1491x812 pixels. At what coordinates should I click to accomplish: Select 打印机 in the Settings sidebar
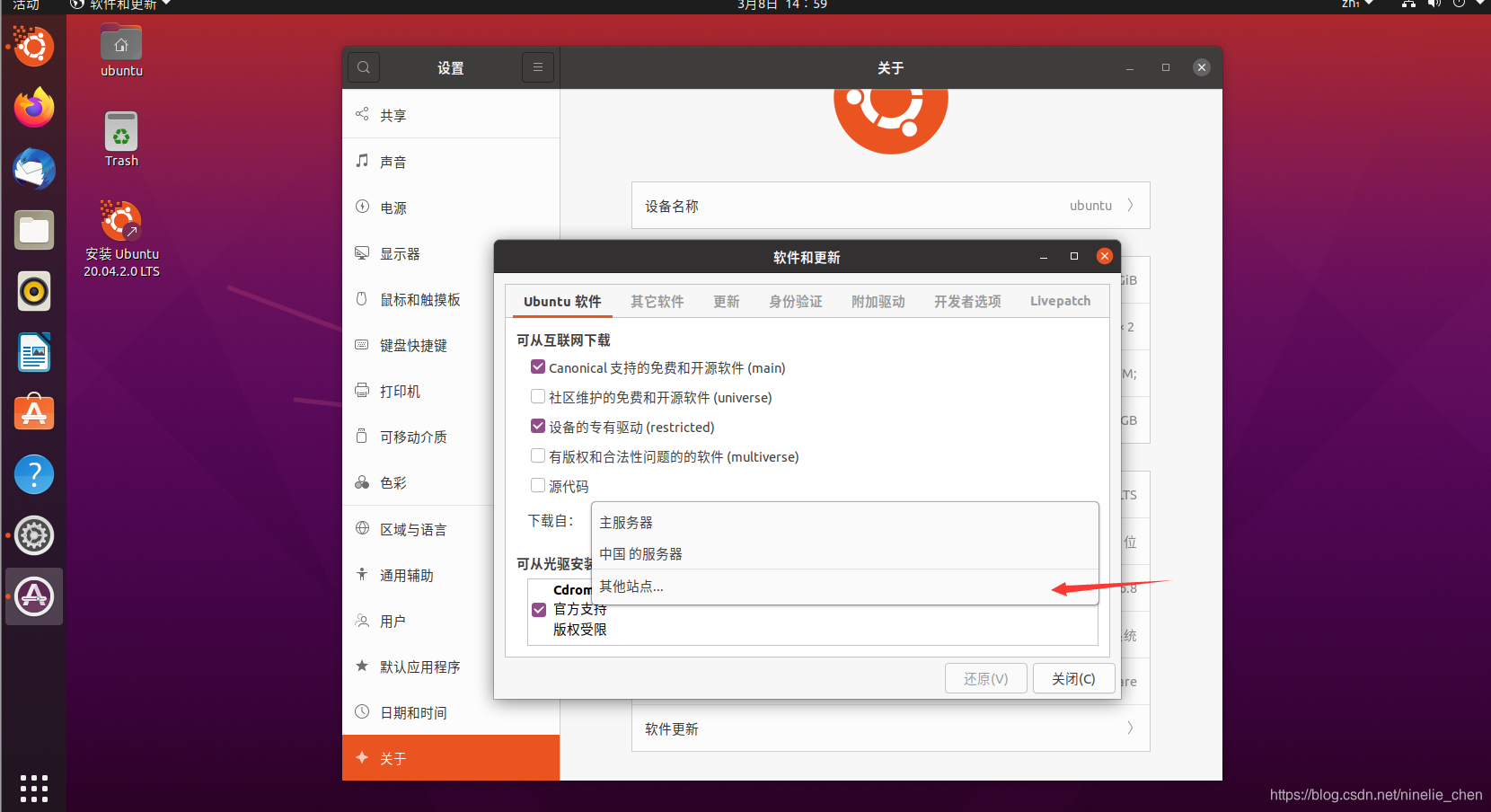[418, 391]
